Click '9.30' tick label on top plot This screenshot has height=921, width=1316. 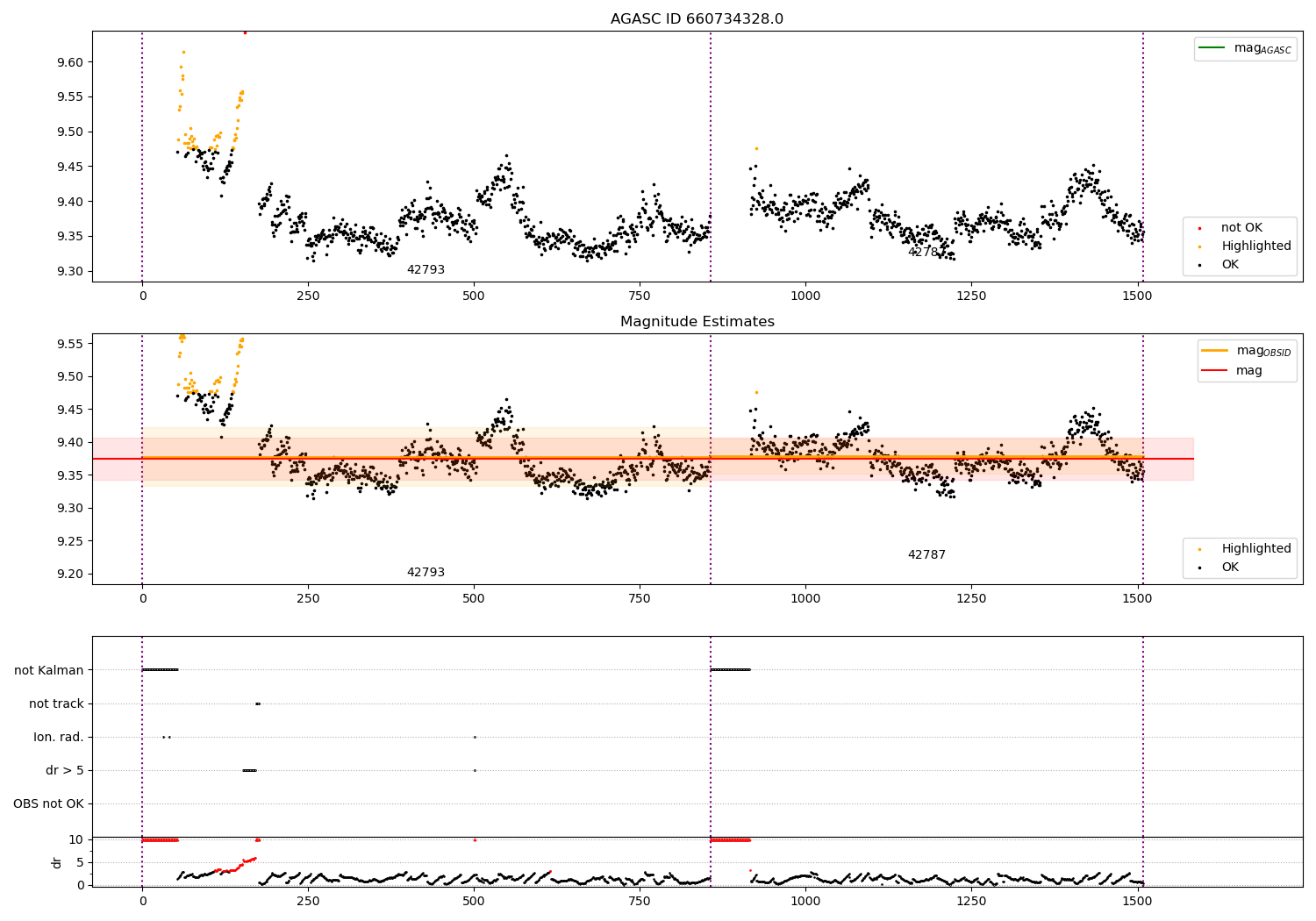point(69,272)
